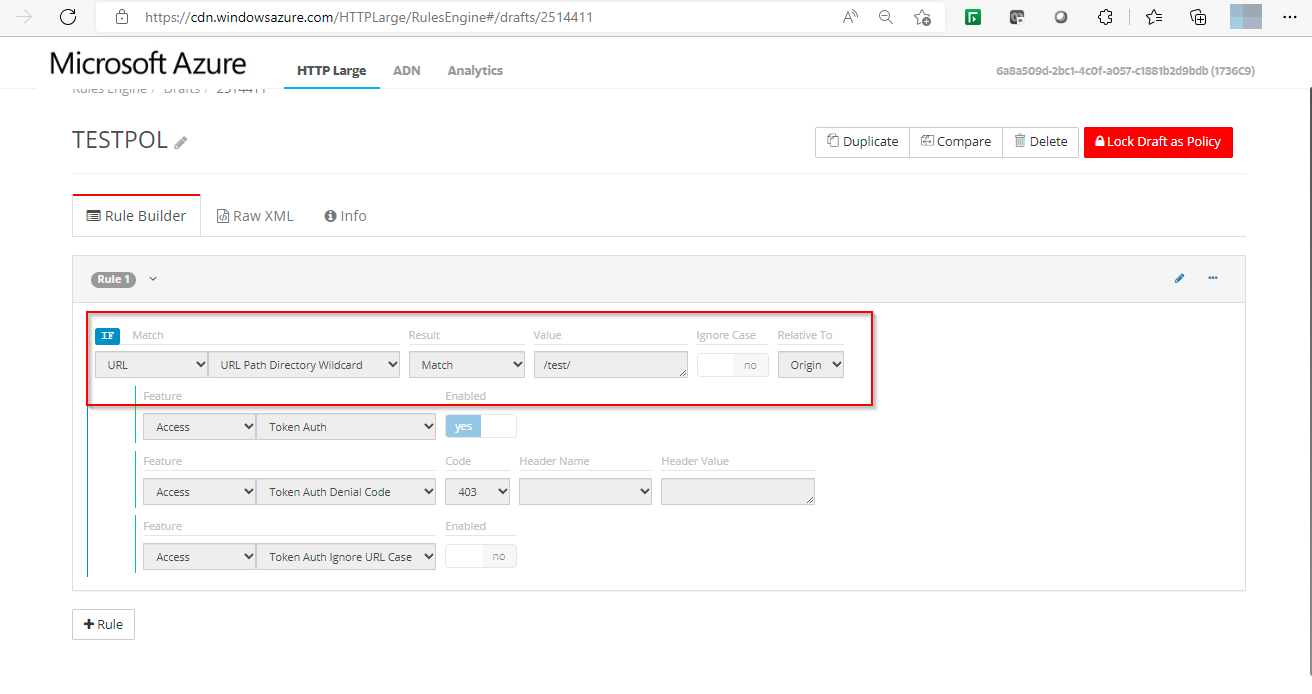Image resolution: width=1312 pixels, height=694 pixels.
Task: Click the browser refresh icon
Action: tap(68, 17)
